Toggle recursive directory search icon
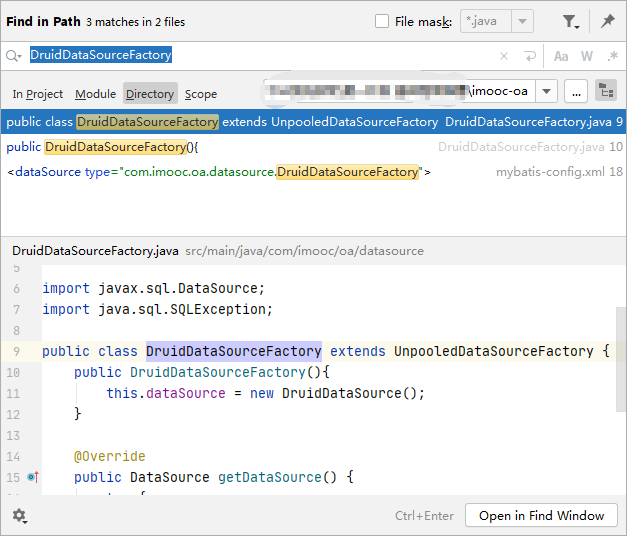The image size is (627, 536). click(605, 91)
